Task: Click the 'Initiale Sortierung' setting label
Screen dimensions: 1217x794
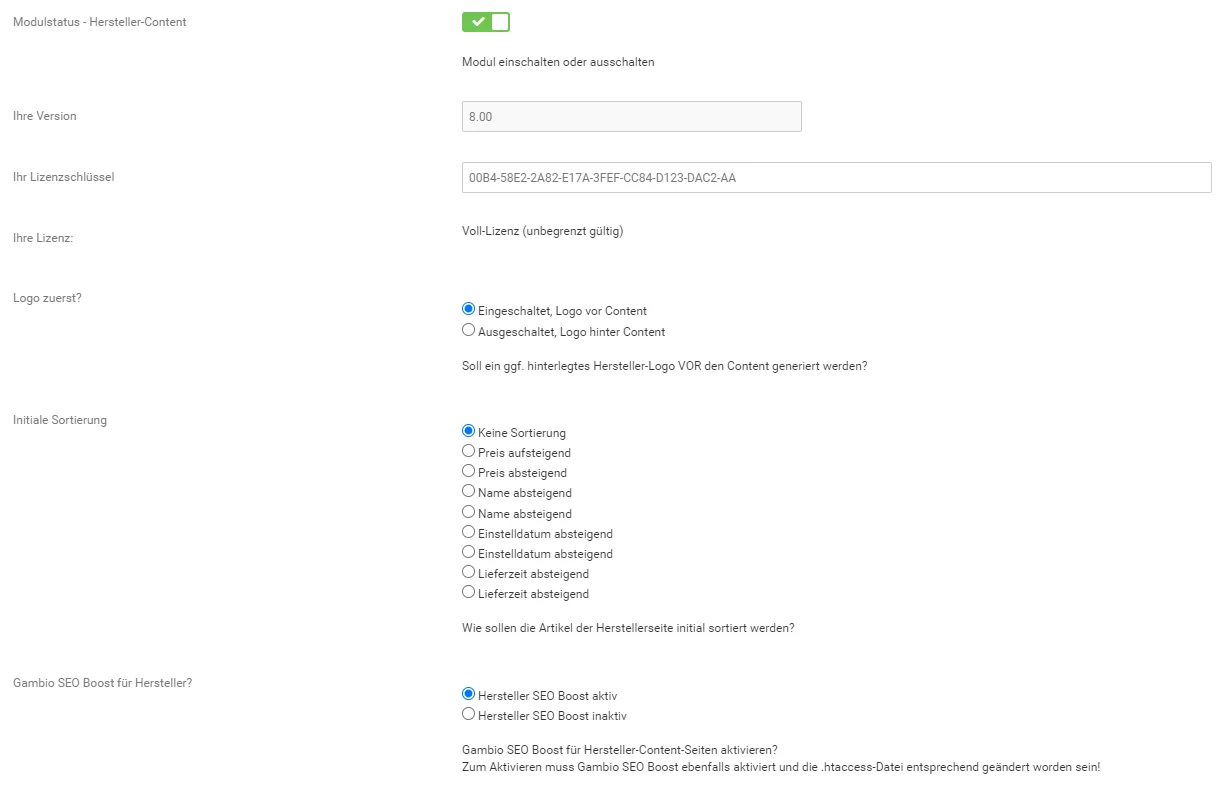Action: coord(60,420)
